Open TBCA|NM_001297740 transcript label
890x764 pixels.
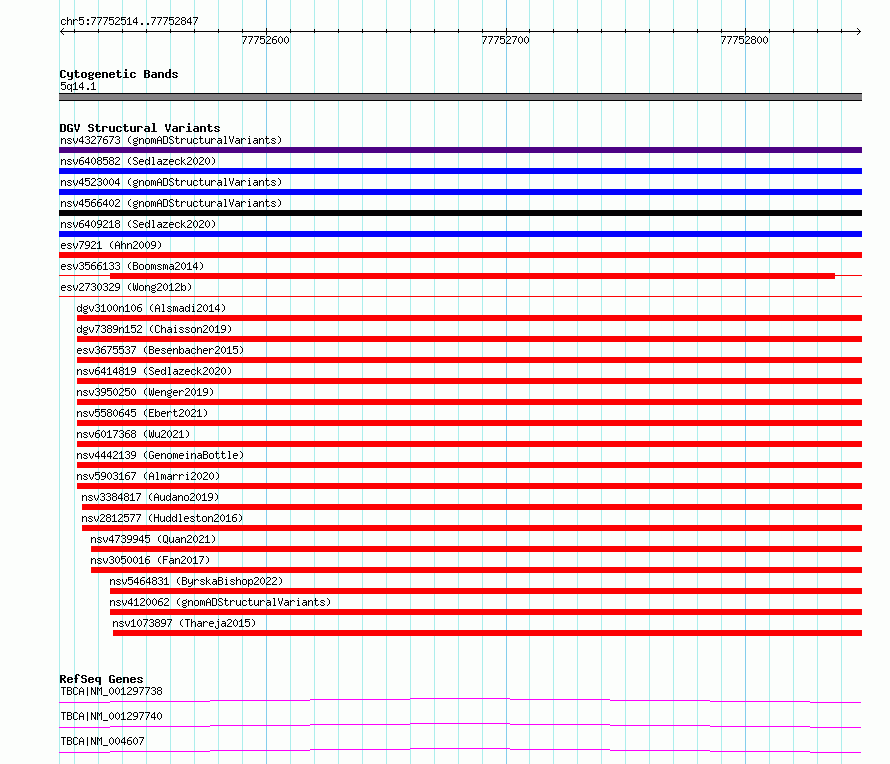(x=111, y=716)
